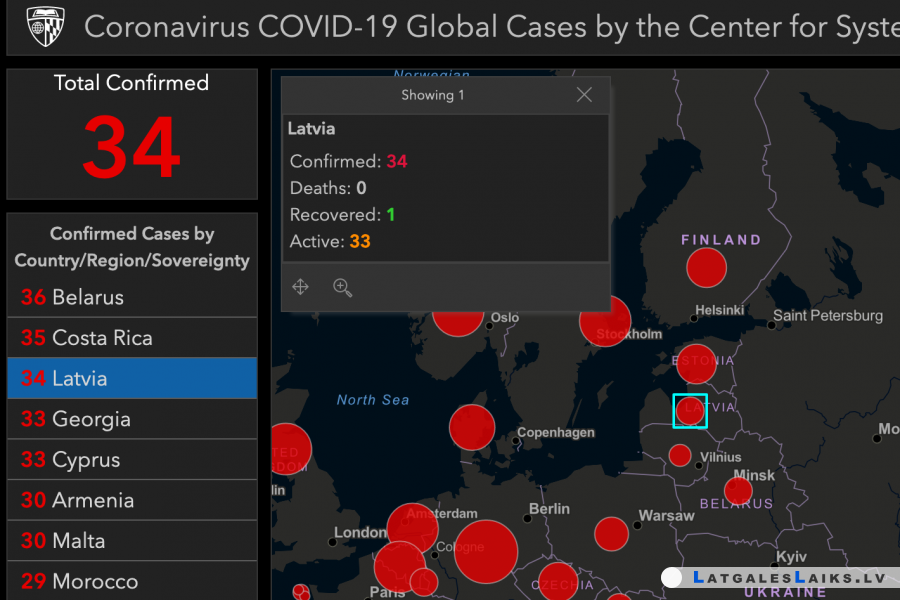Click the 'Active: 33' line in popup

point(330,241)
